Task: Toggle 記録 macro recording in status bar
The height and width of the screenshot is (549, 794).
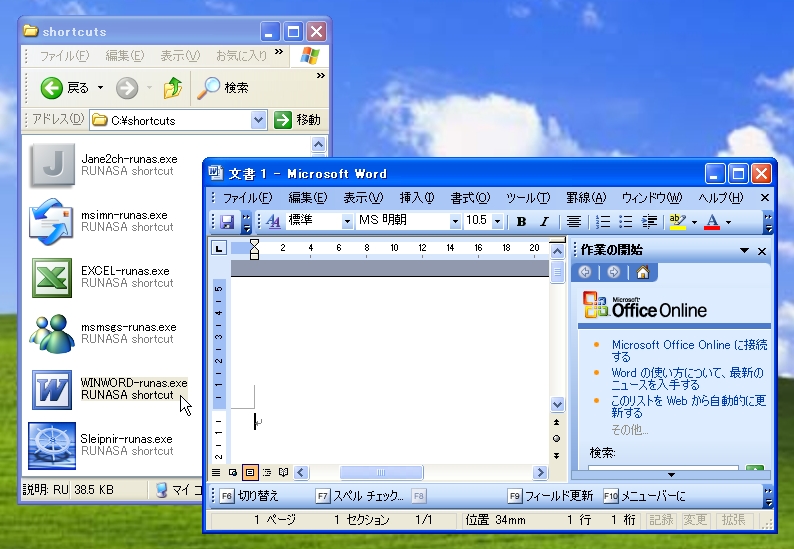Action: (661, 520)
